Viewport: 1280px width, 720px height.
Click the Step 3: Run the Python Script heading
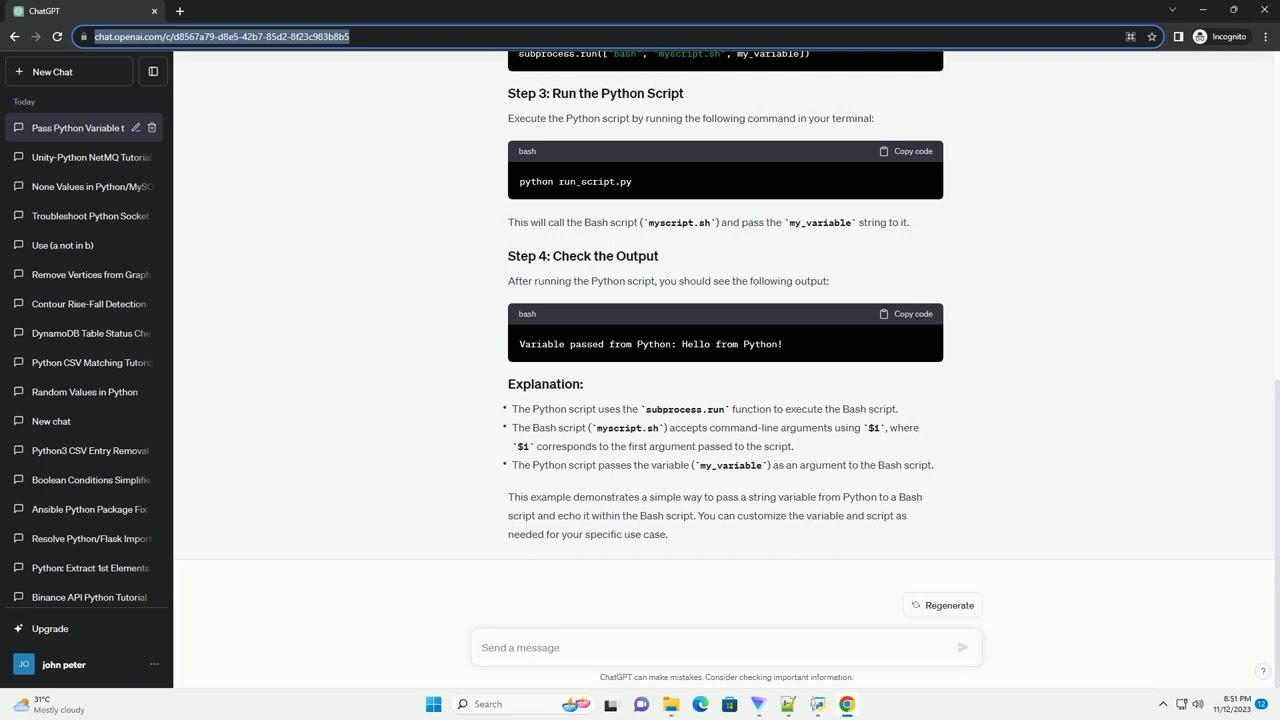click(x=596, y=93)
